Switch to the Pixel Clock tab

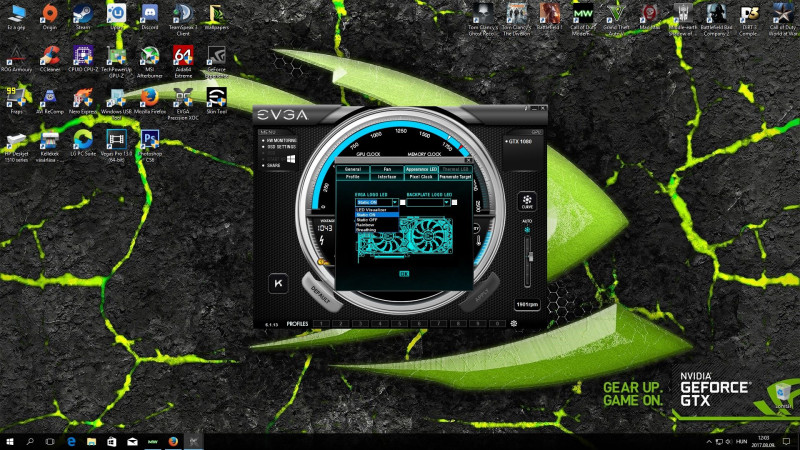pos(421,177)
